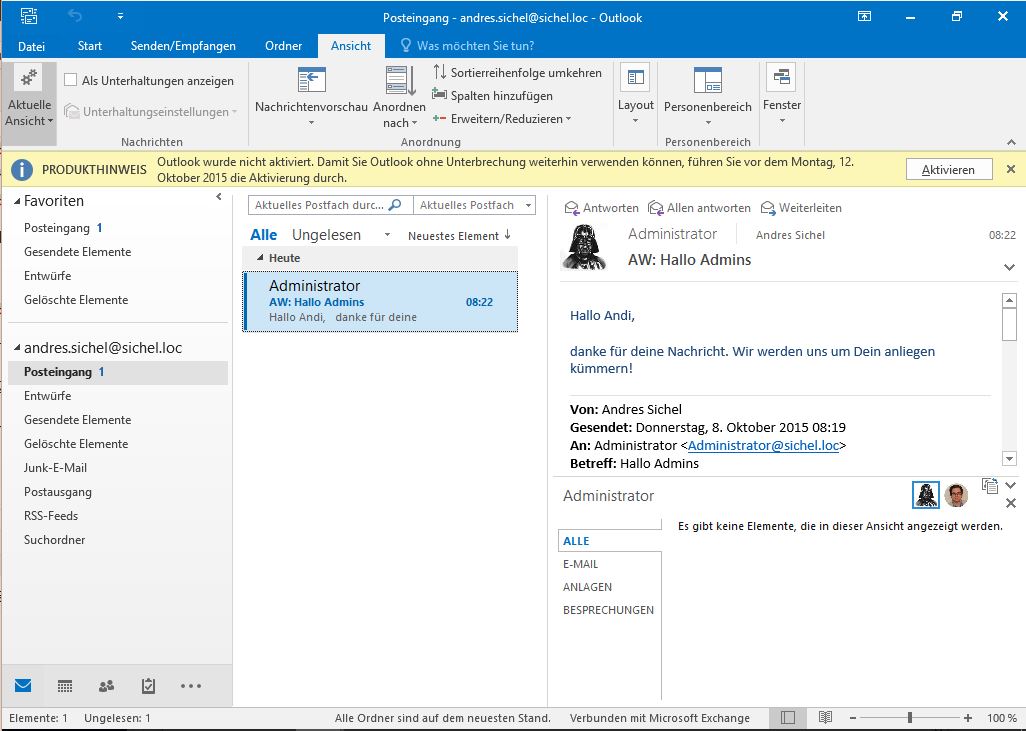Open the Tasks view in navigation bar
The height and width of the screenshot is (731, 1026).
[149, 685]
